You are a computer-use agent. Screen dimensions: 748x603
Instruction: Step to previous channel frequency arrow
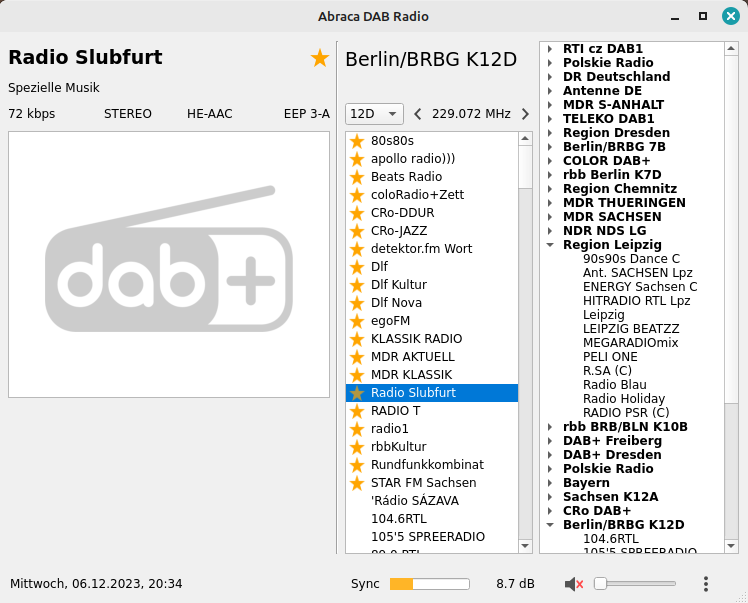[x=418, y=114]
